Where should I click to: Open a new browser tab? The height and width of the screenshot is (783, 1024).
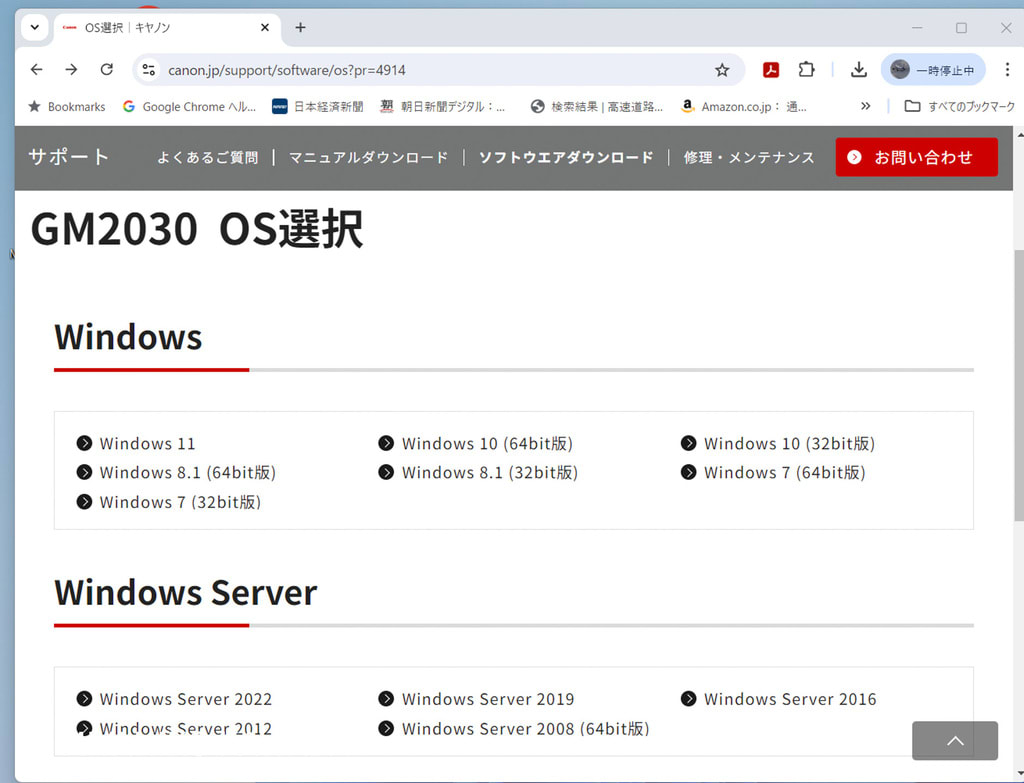pyautogui.click(x=300, y=27)
